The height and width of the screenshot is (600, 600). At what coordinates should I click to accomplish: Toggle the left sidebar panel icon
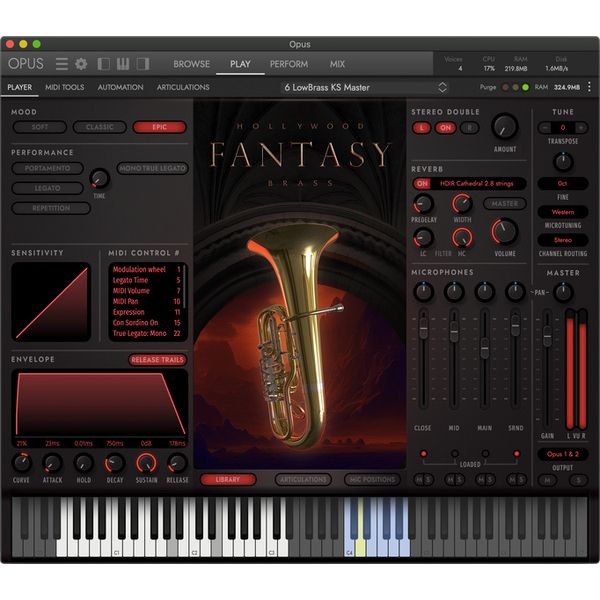[104, 64]
